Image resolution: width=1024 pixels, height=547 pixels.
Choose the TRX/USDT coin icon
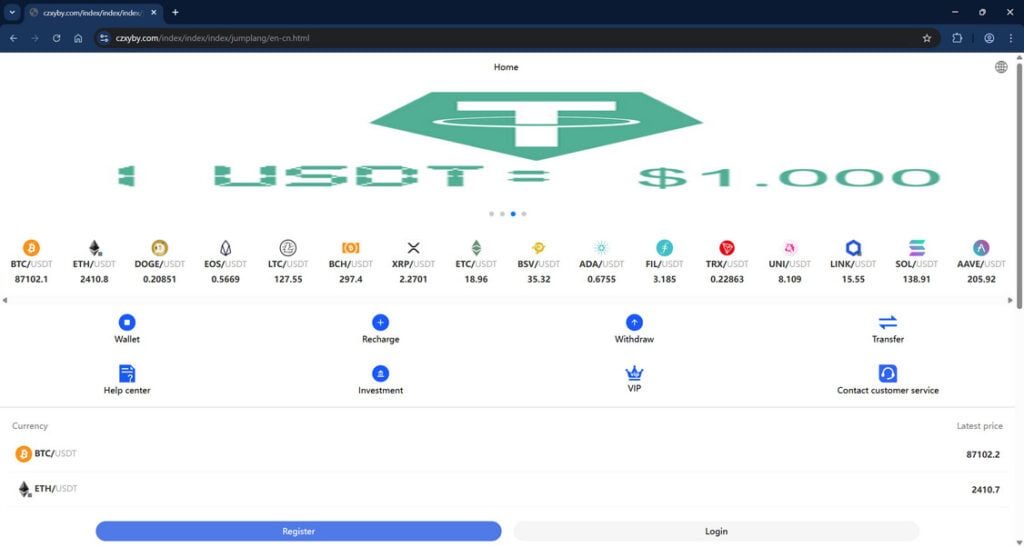tap(727, 248)
